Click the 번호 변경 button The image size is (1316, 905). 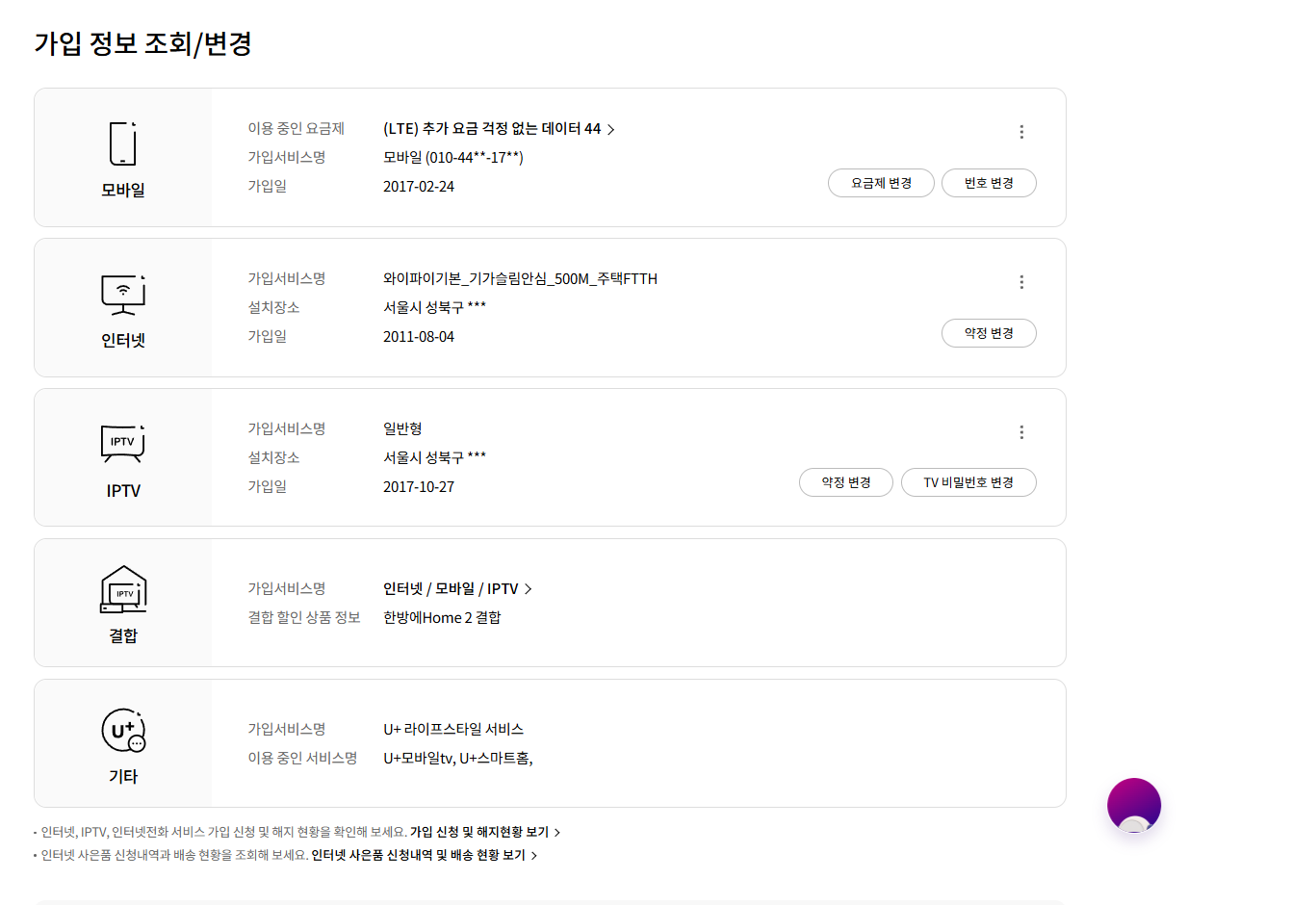989,183
